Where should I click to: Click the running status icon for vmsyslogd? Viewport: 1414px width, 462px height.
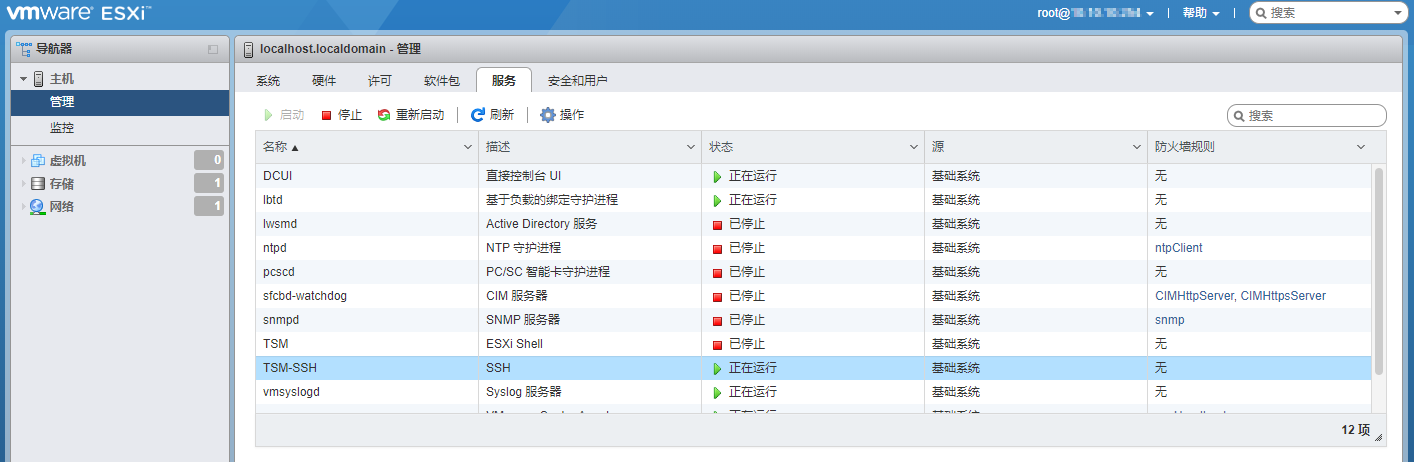[x=717, y=392]
